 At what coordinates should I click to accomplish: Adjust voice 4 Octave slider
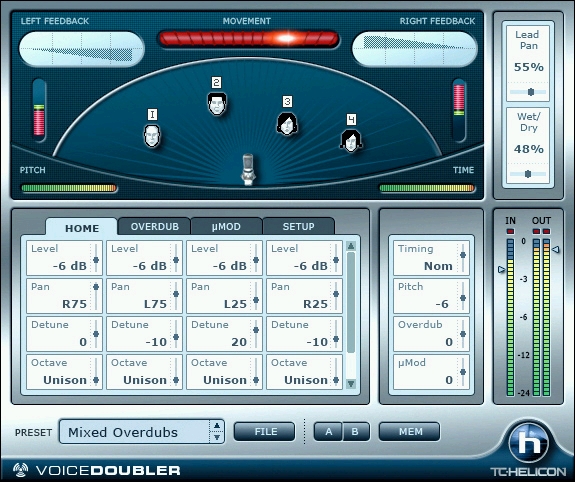point(336,372)
